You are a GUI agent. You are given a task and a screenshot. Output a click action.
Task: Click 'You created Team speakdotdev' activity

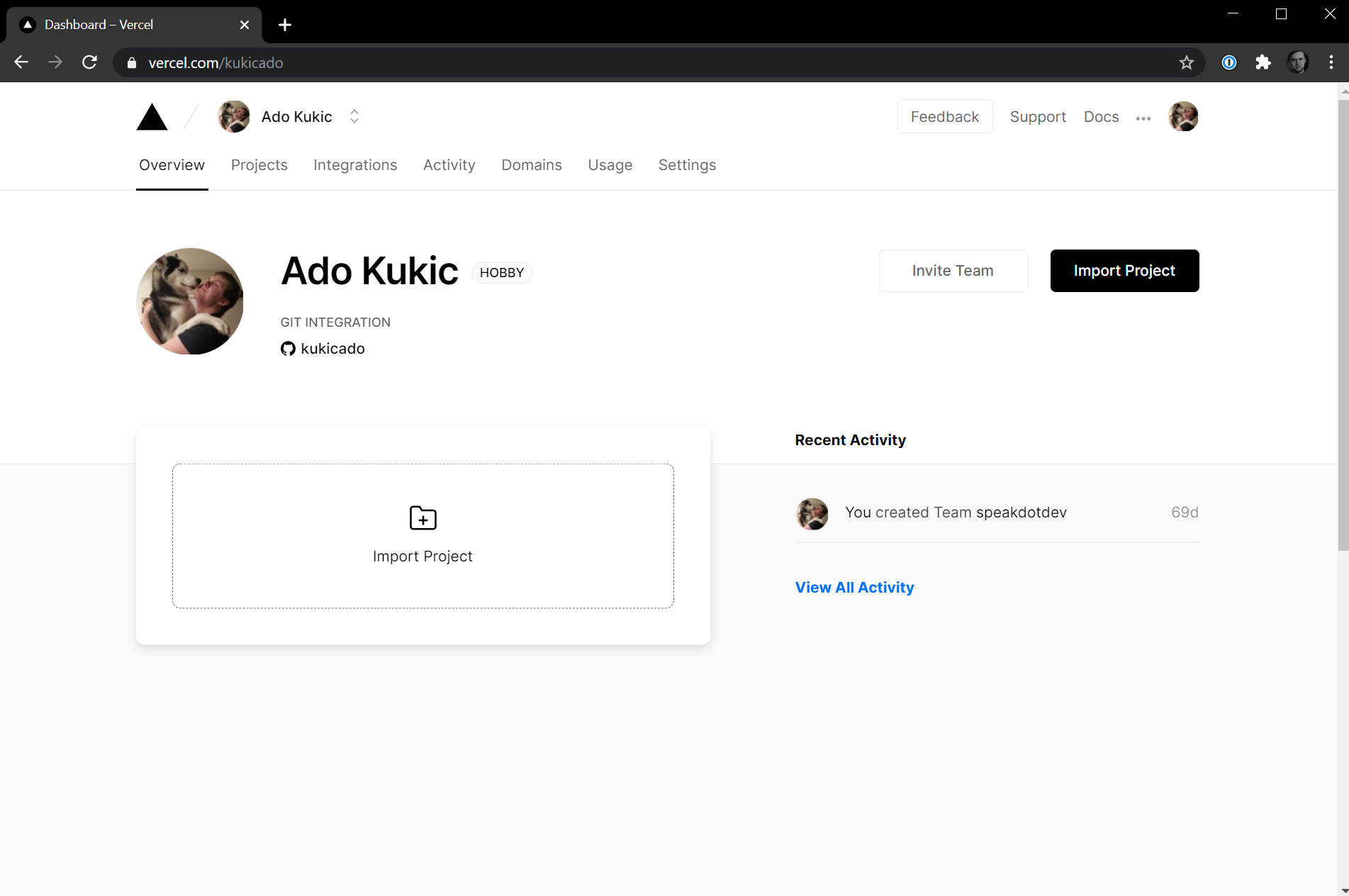click(x=956, y=513)
